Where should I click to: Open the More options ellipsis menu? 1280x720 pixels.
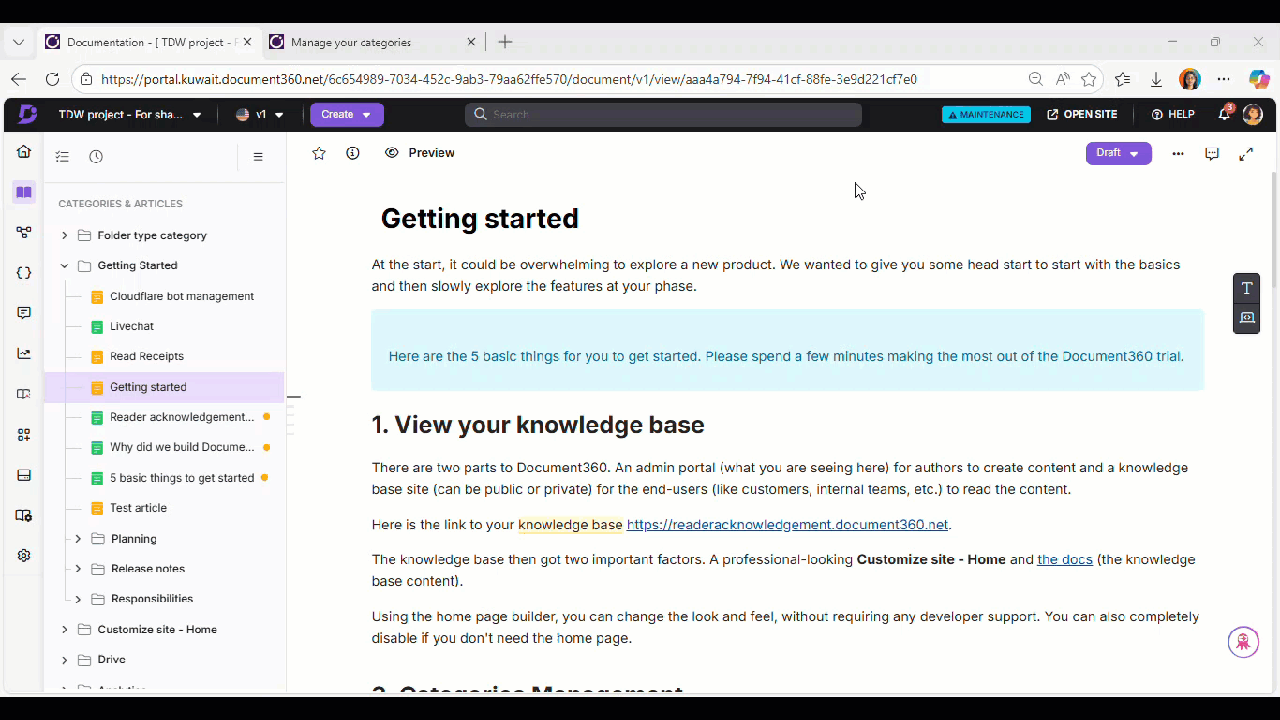click(x=1178, y=154)
